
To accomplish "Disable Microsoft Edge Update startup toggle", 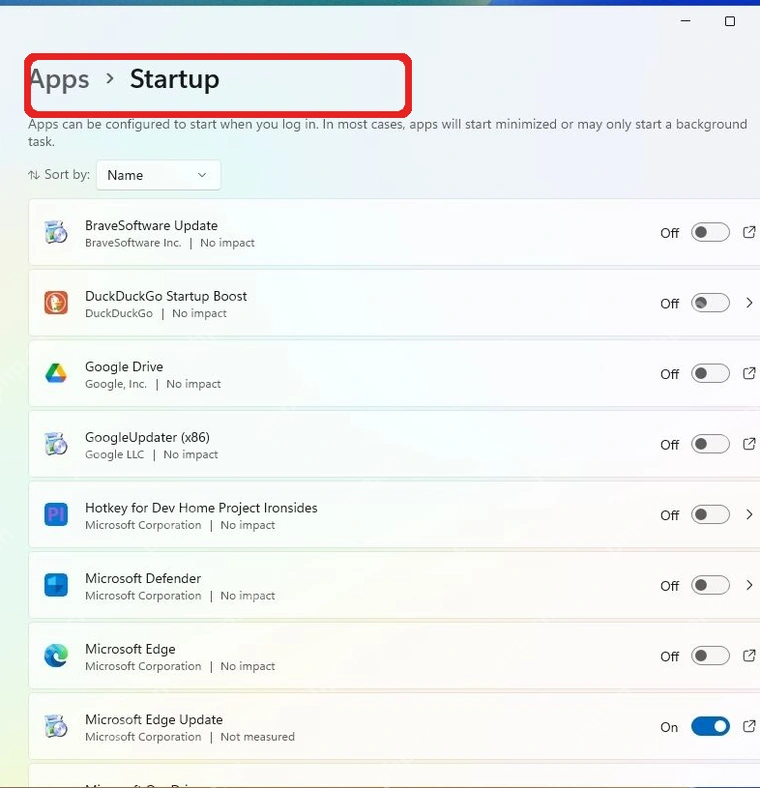I will point(710,726).
